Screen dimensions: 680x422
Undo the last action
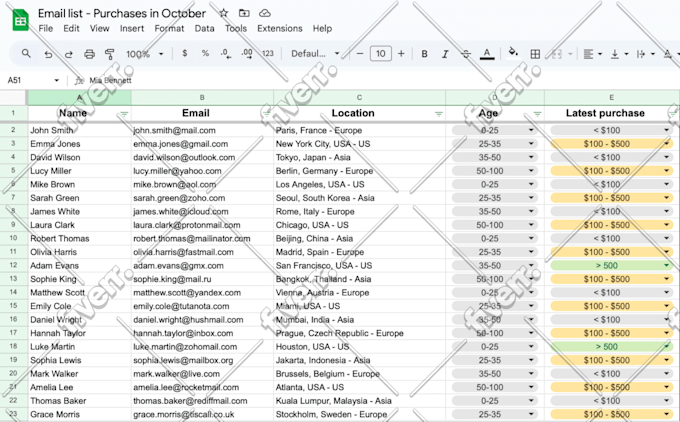pyautogui.click(x=48, y=54)
